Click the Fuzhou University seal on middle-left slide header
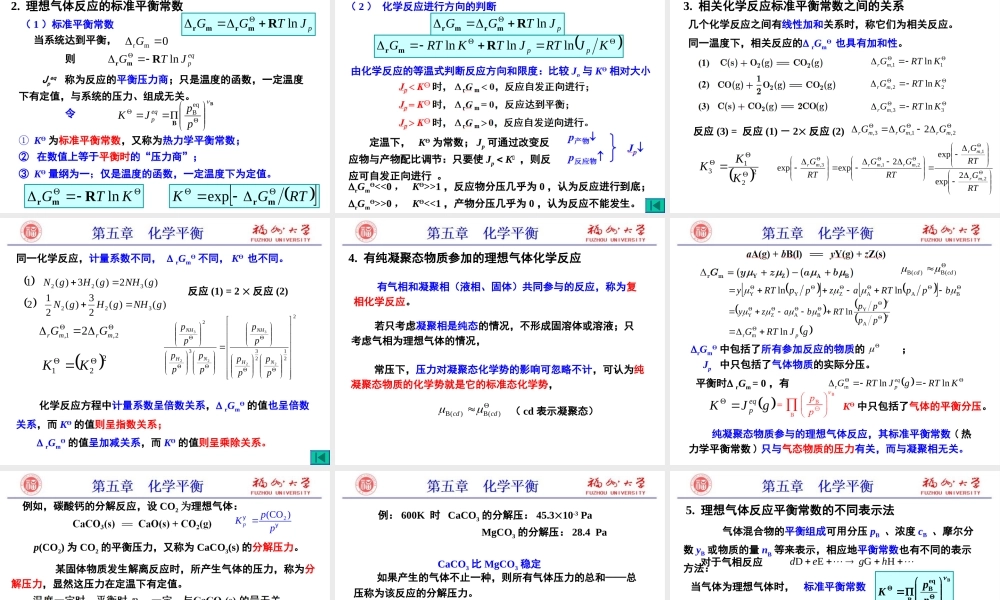1000x600 pixels. point(30,232)
